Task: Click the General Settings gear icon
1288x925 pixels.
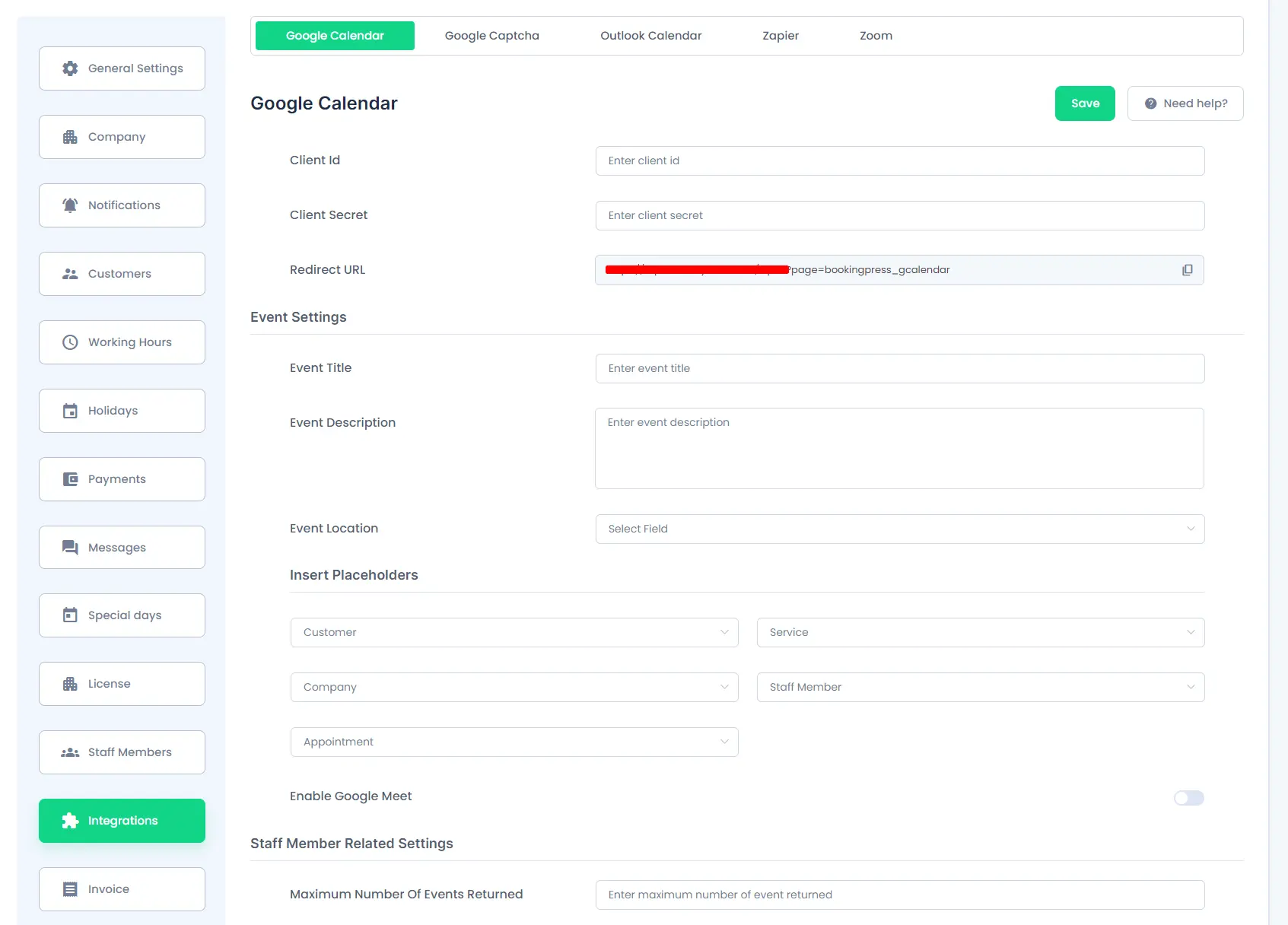Action: point(70,68)
